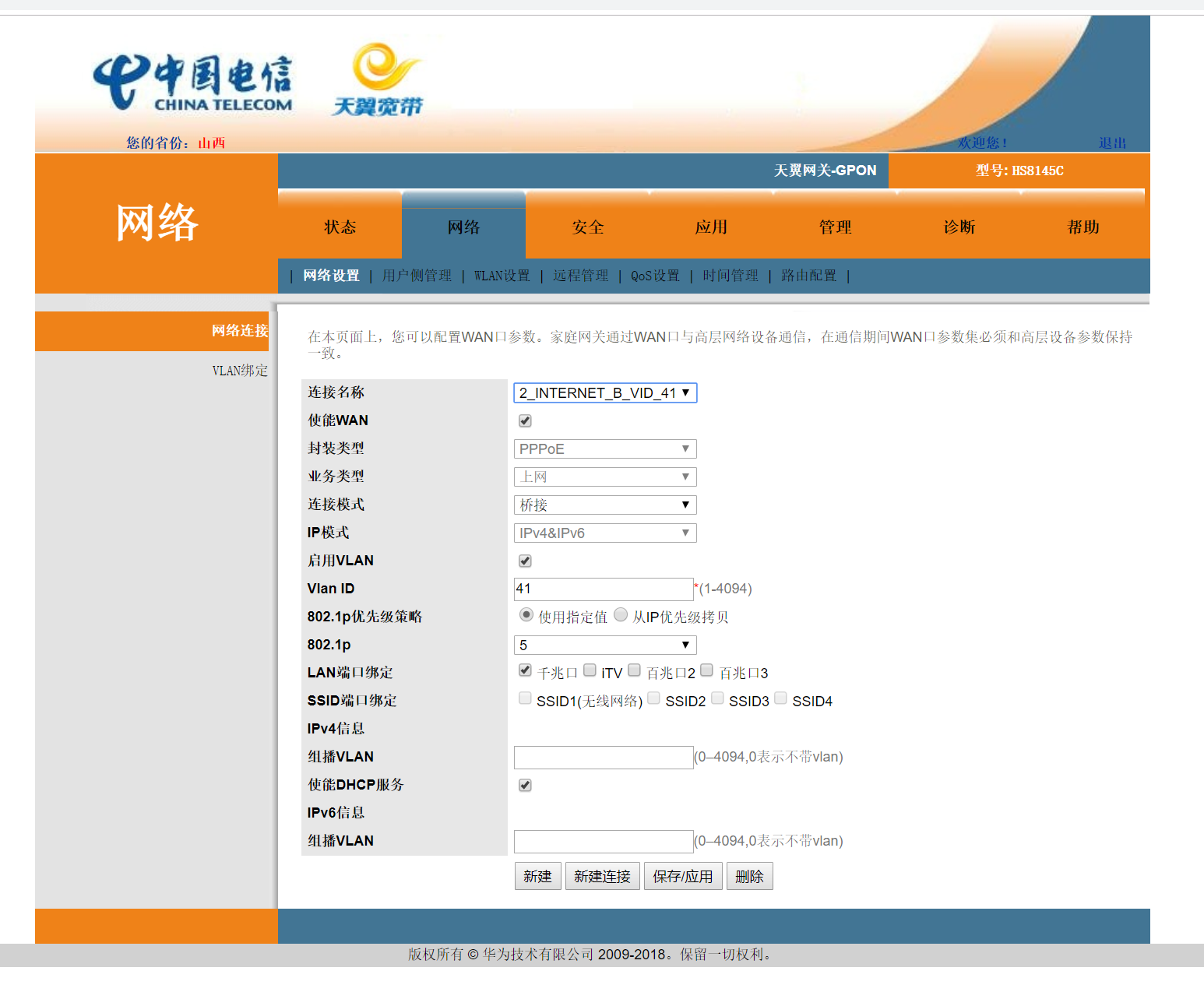Click the 天翼宽带 logo
The width and height of the screenshot is (1204, 992).
point(378,79)
